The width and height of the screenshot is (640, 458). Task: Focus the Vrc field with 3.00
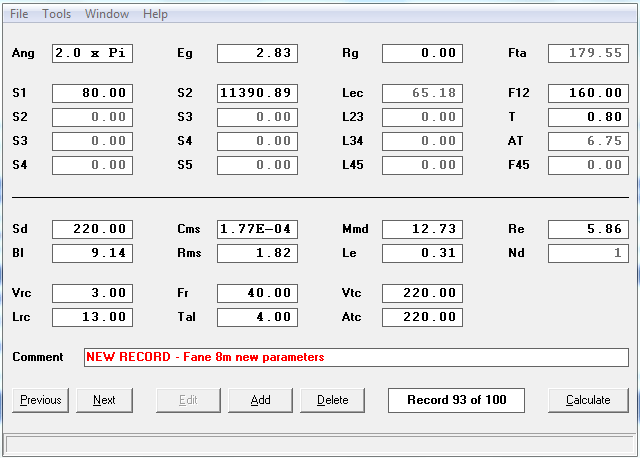pyautogui.click(x=92, y=293)
